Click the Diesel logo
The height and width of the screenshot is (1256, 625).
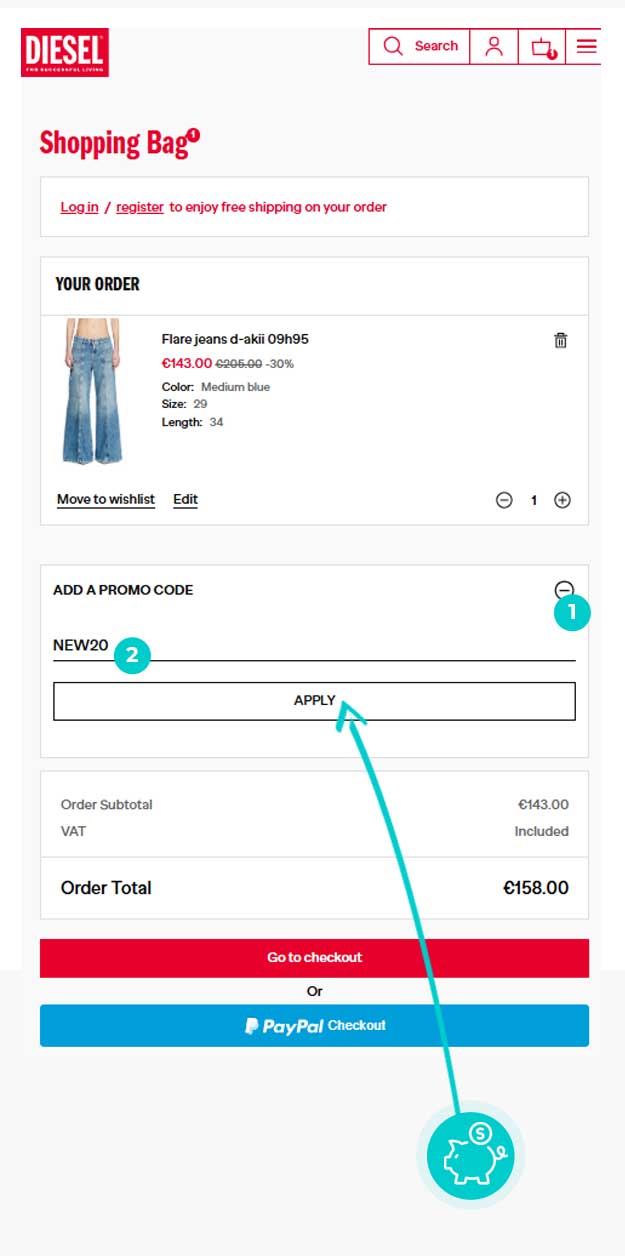[x=65, y=52]
